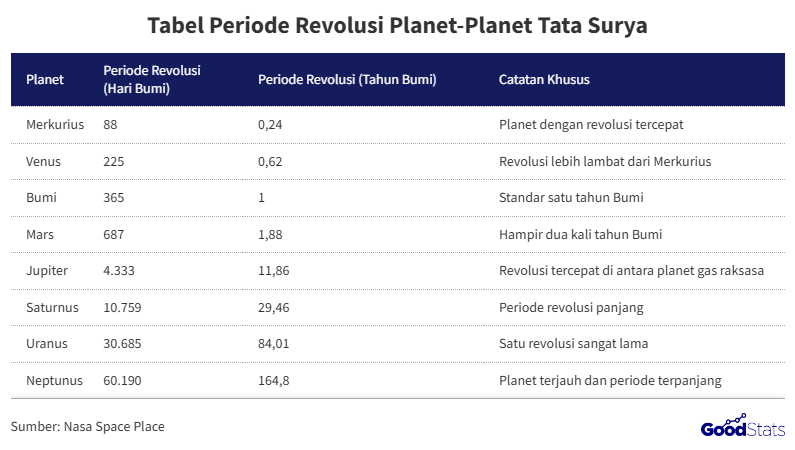This screenshot has width=795, height=450.
Task: Click the Sumber: Nasa Space Place text
Action: coord(88,427)
